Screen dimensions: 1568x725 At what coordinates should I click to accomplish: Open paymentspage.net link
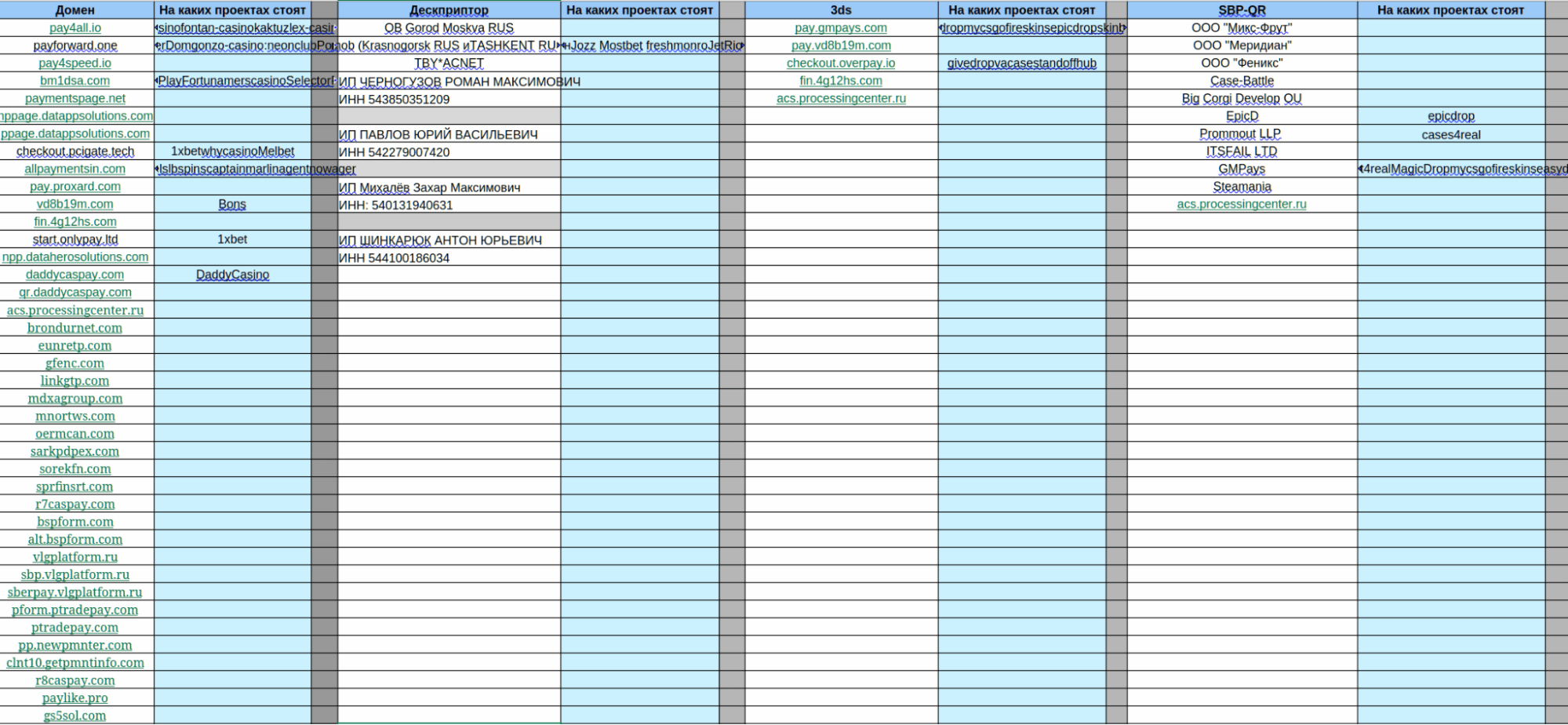[75, 99]
